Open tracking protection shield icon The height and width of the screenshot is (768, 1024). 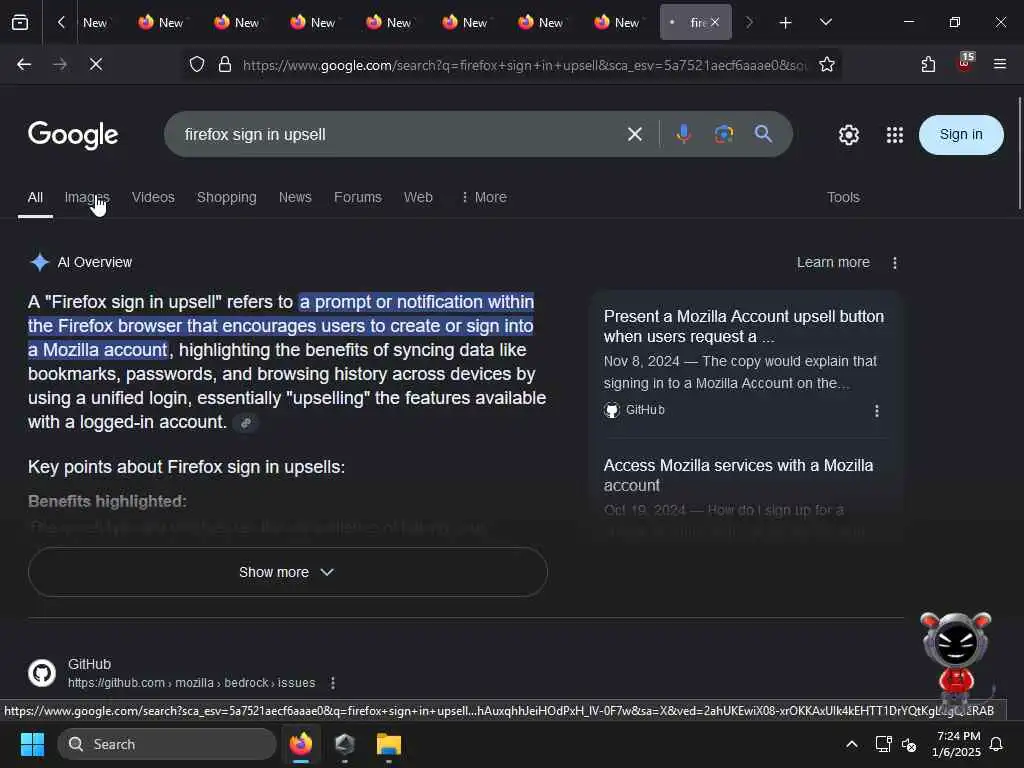click(x=197, y=64)
